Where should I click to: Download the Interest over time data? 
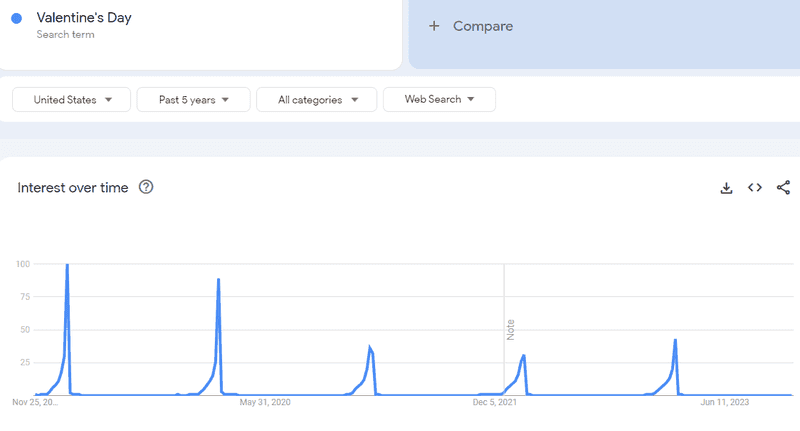pos(726,188)
